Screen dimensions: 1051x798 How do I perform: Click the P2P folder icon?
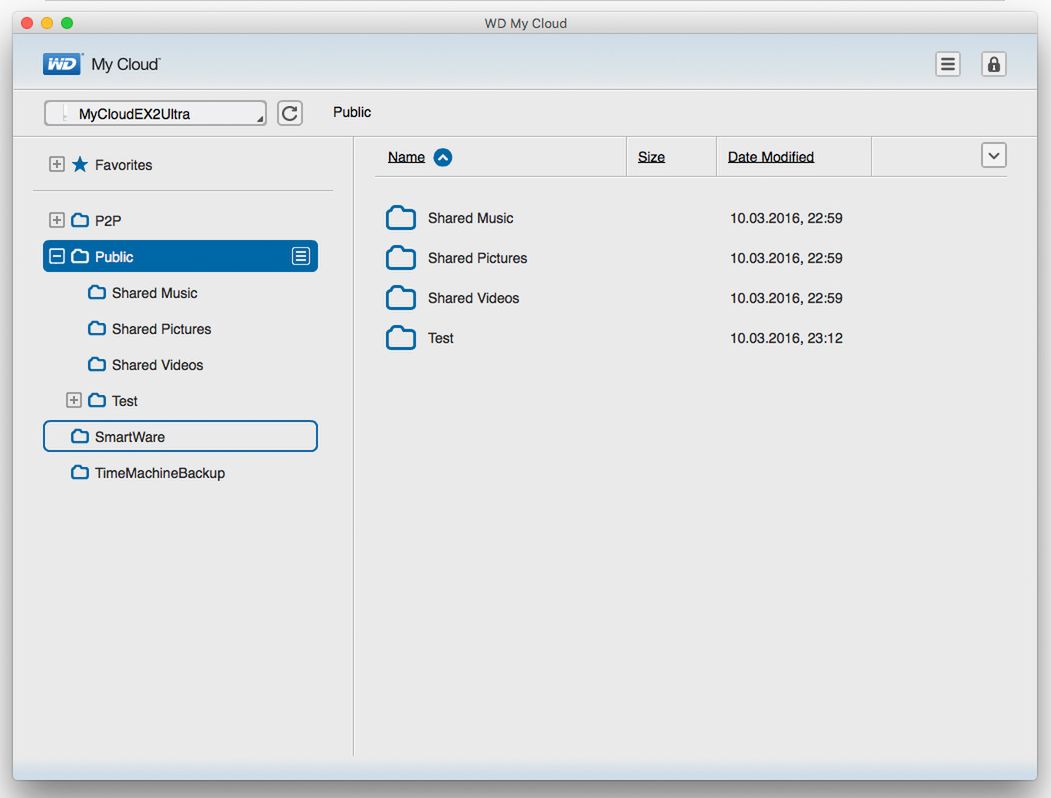(80, 220)
